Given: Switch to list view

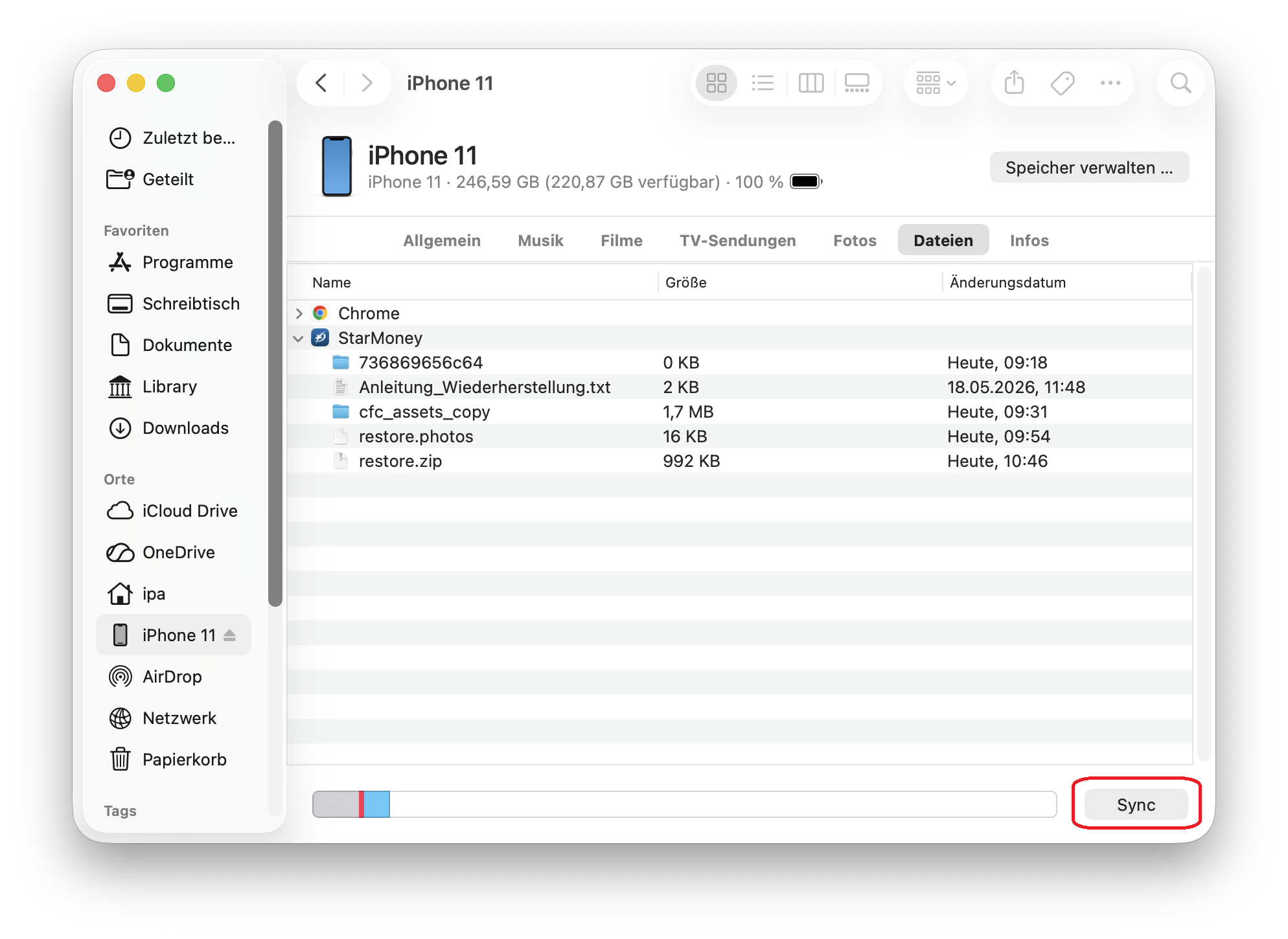Looking at the screenshot, I should point(763,83).
